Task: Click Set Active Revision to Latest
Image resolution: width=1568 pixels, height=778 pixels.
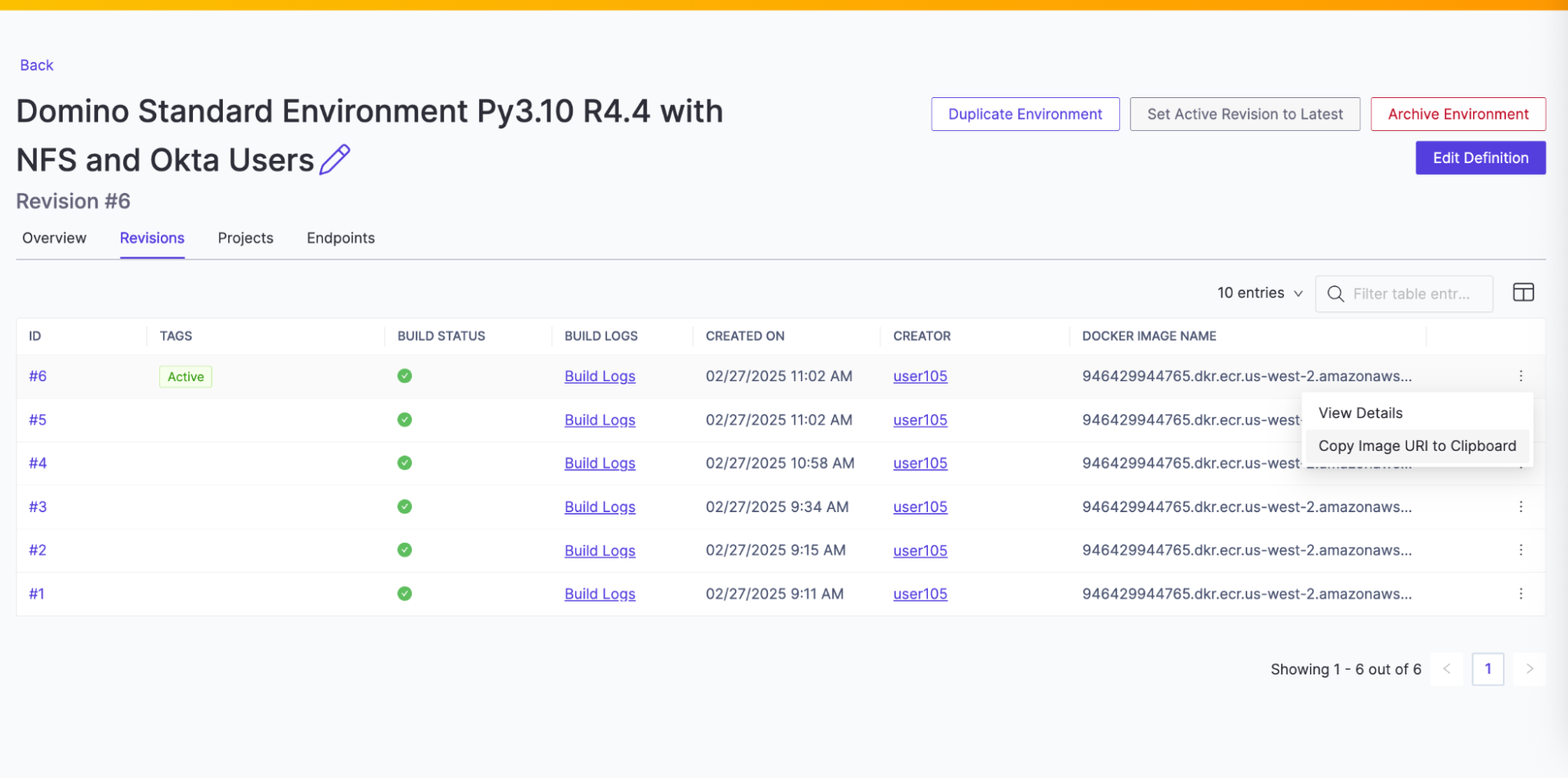Action: pyautogui.click(x=1245, y=114)
